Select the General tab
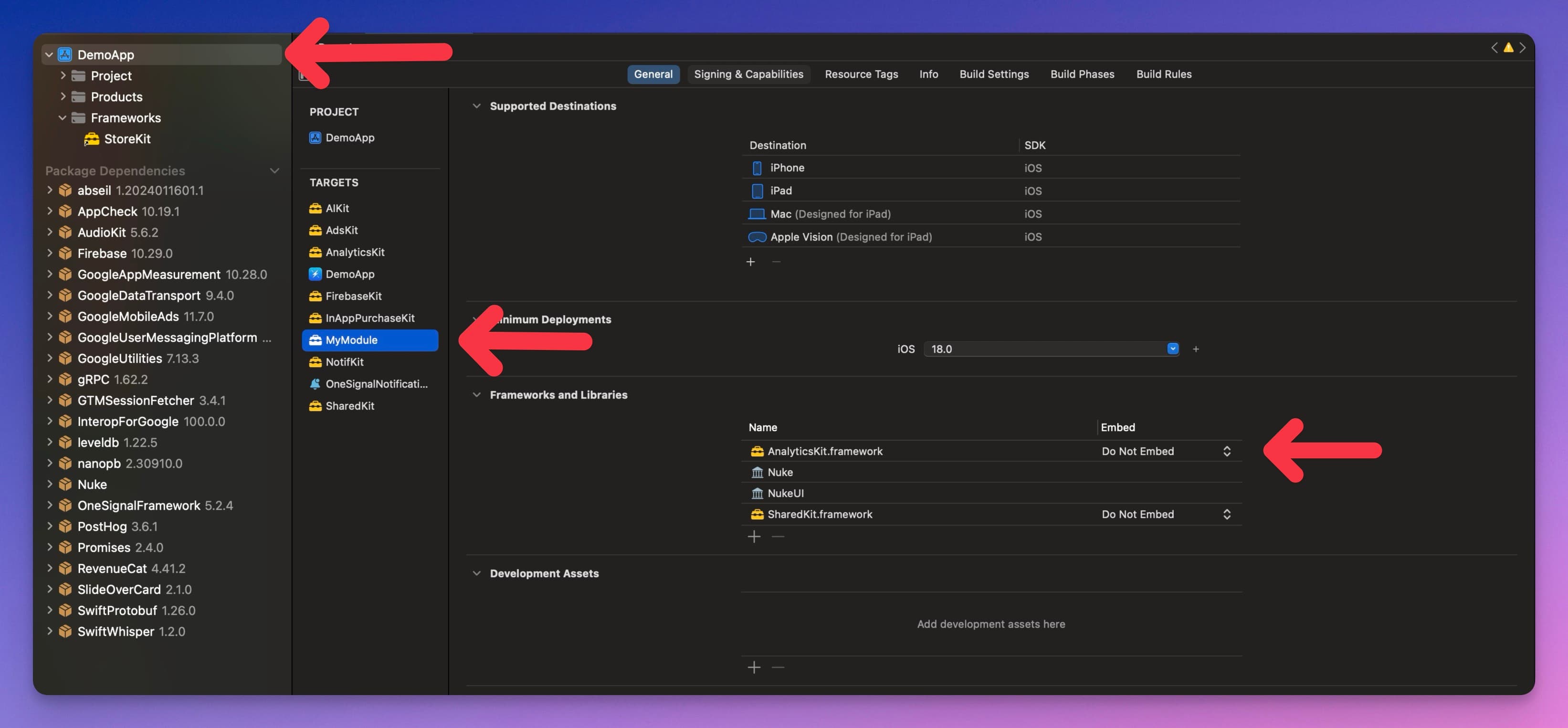The width and height of the screenshot is (1568, 728). (653, 74)
